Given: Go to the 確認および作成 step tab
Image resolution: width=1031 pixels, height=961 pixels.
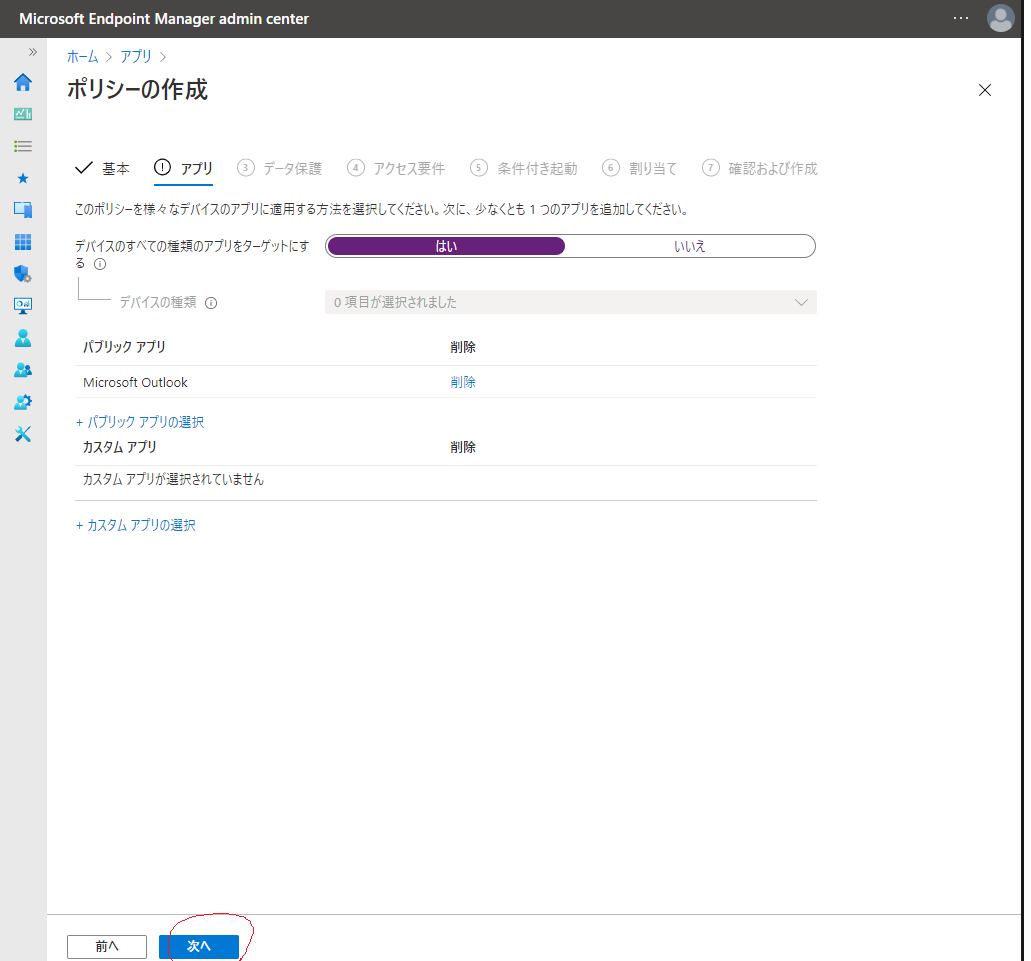Looking at the screenshot, I should coord(760,169).
